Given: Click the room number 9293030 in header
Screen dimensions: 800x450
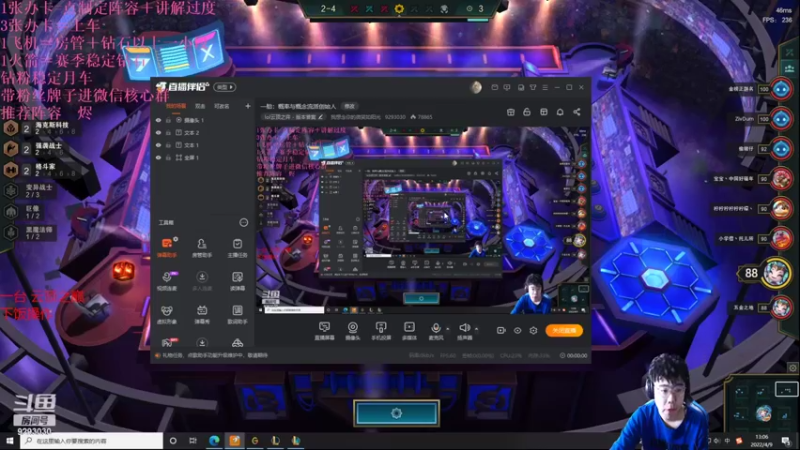Looking at the screenshot, I should point(395,117).
